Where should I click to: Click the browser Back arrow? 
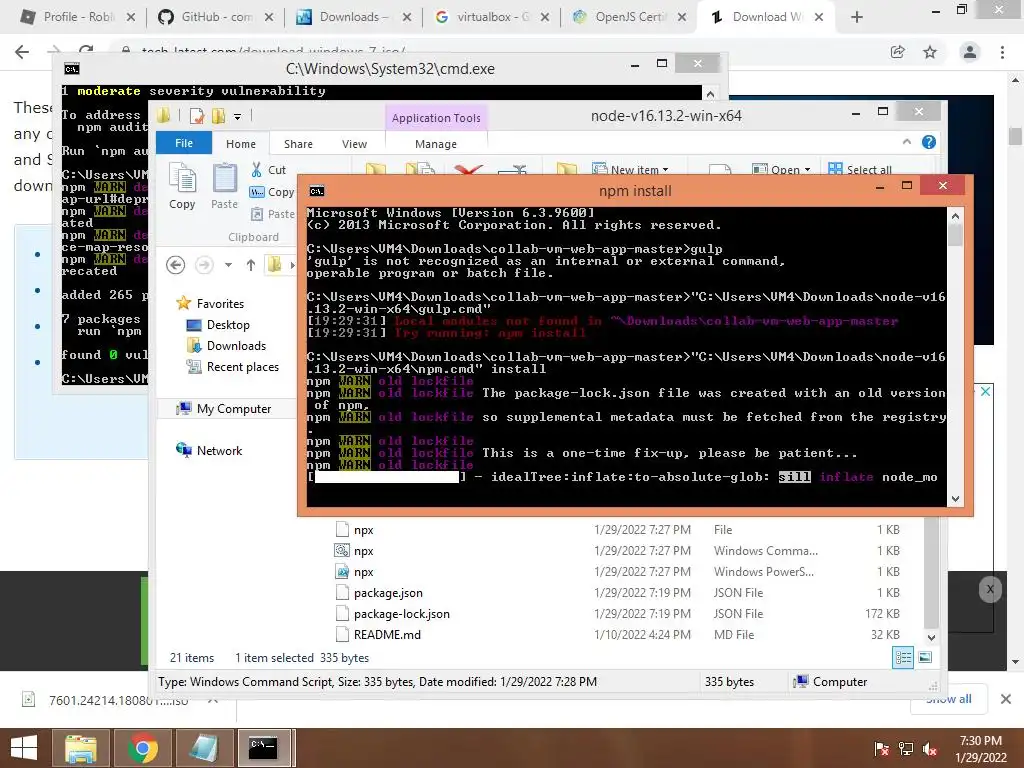(22, 52)
